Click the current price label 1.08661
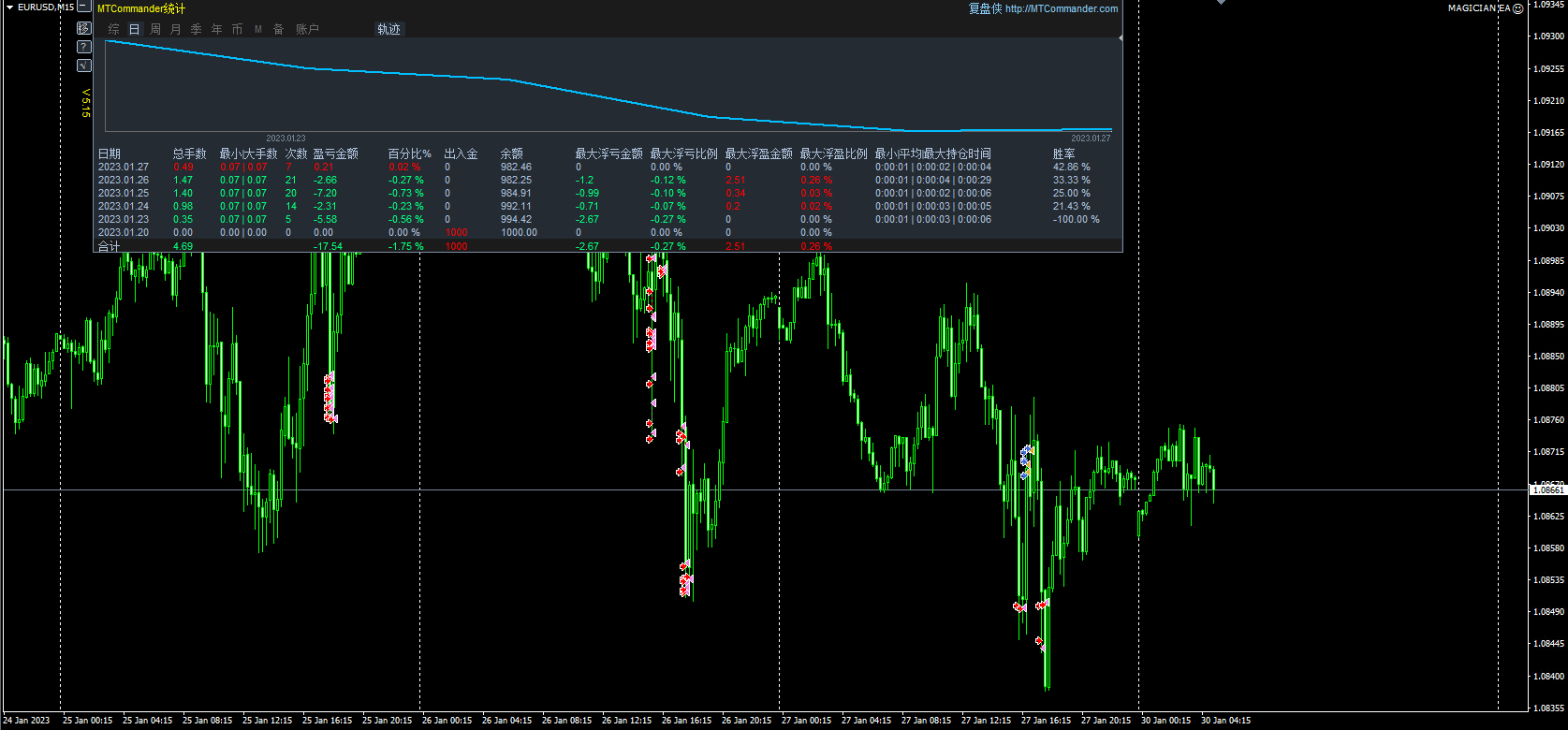The image size is (1568, 730). tap(1547, 489)
